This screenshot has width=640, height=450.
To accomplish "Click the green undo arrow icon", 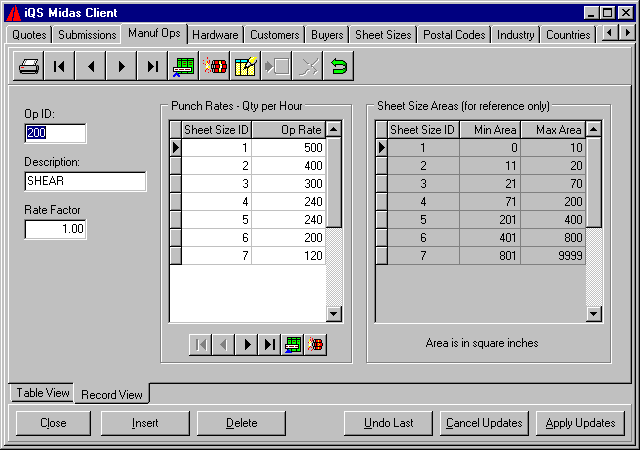I will tap(339, 66).
